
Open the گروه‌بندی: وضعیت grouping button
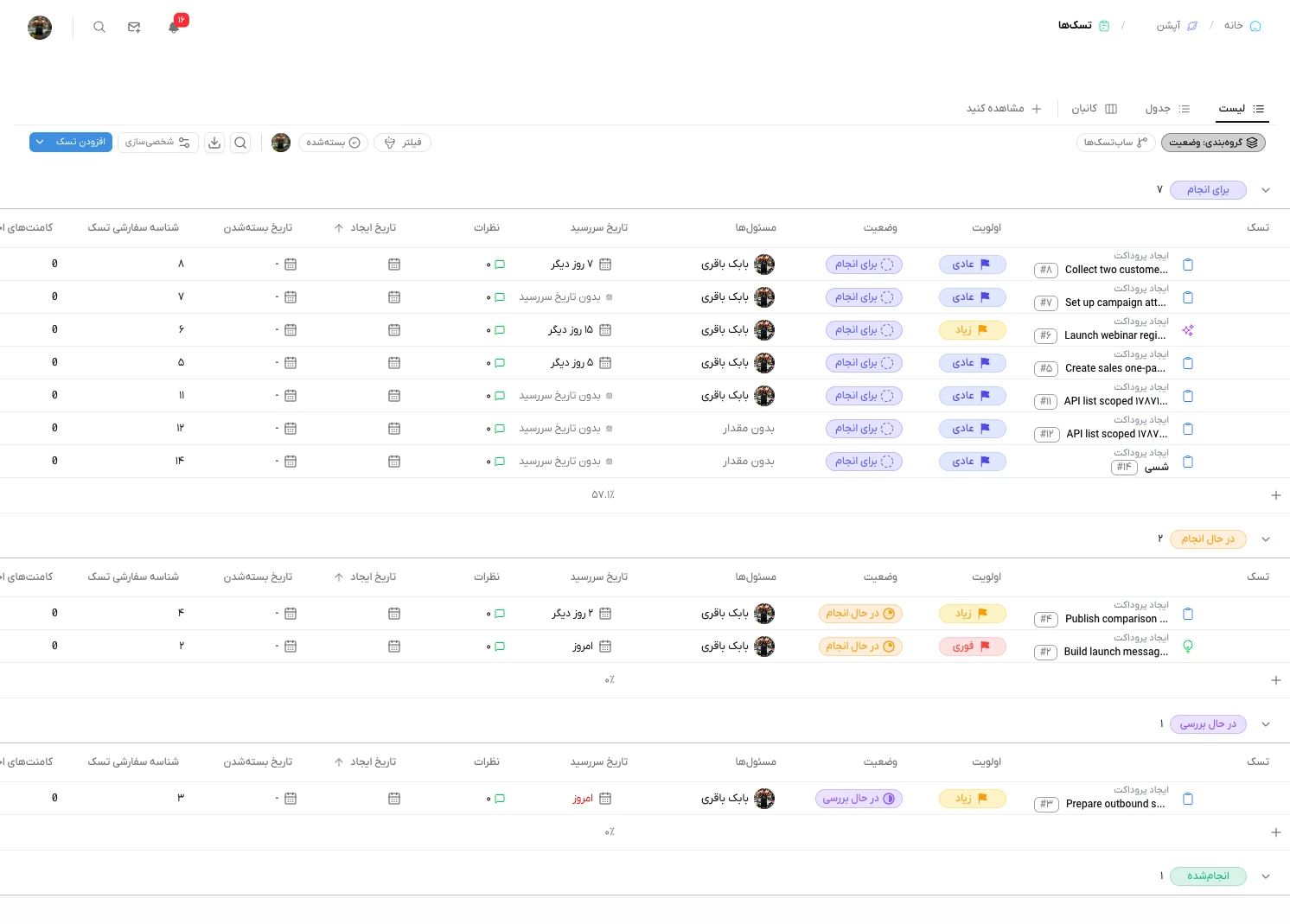pyautogui.click(x=1213, y=143)
